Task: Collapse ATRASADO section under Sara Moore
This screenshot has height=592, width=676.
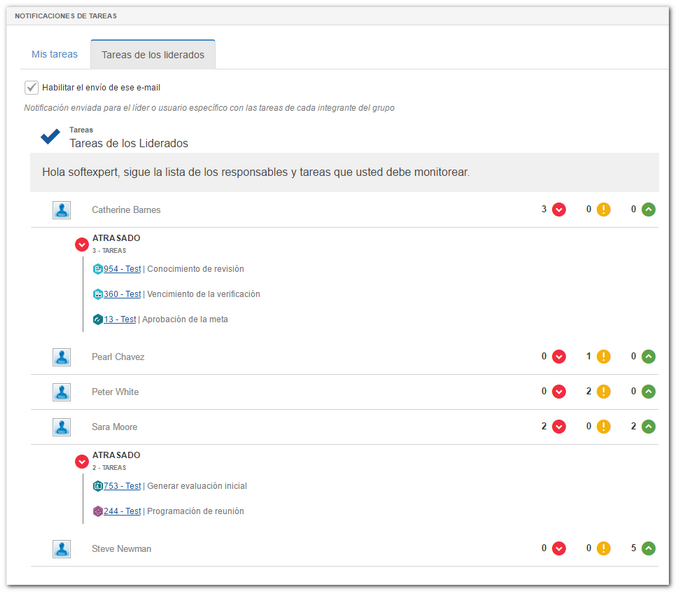Action: 82,462
